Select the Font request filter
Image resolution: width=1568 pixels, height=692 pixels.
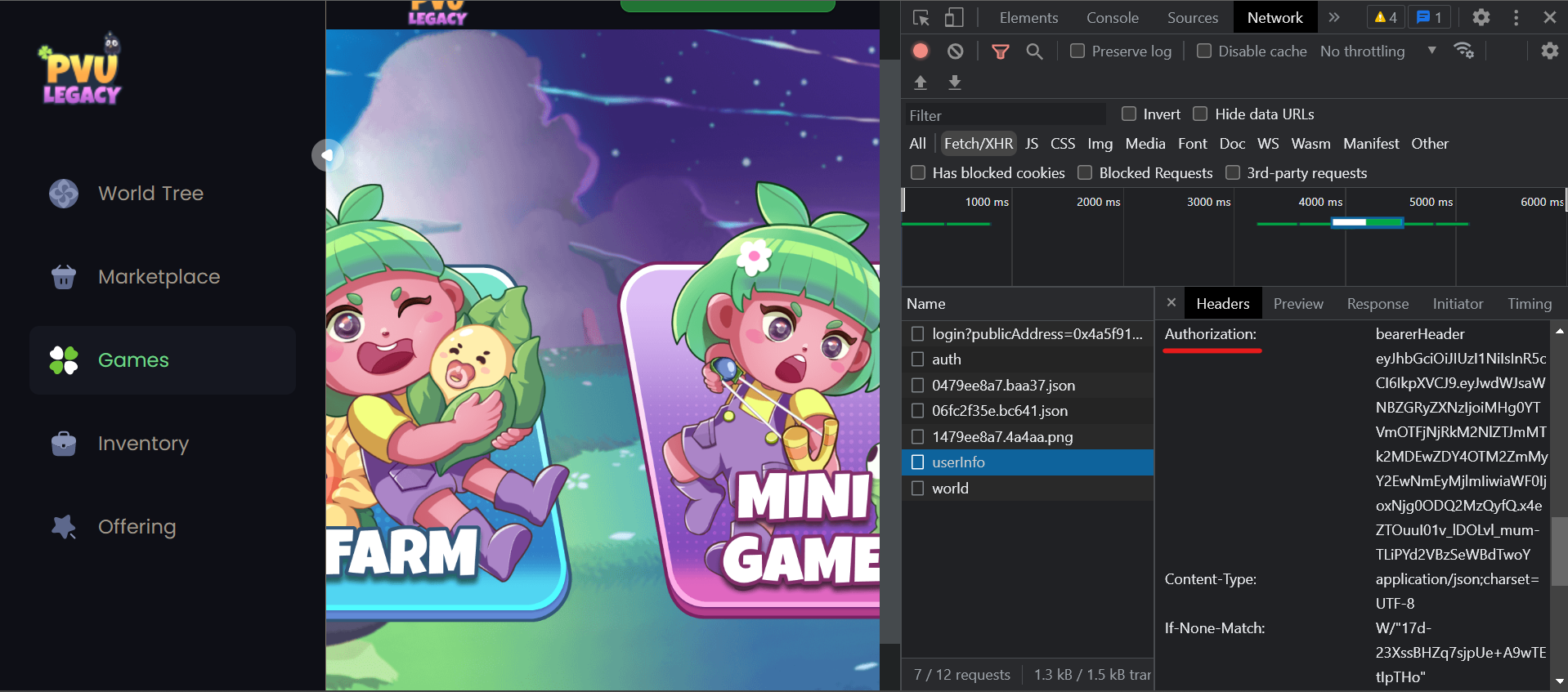coord(1193,144)
